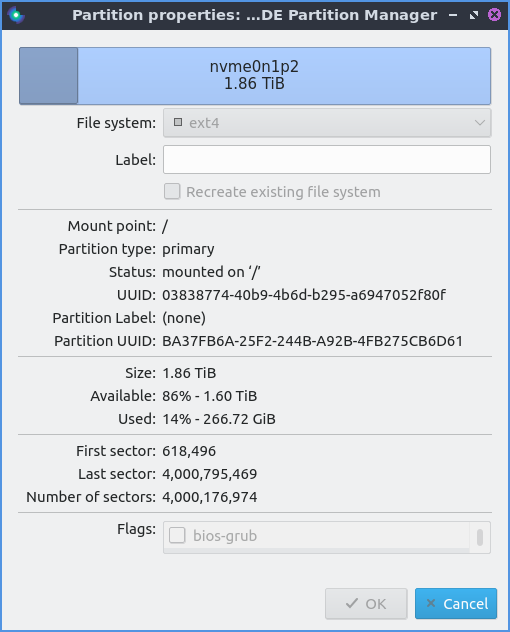Enable Recreate existing file system checkbox
The height and width of the screenshot is (632, 510).
tap(172, 191)
